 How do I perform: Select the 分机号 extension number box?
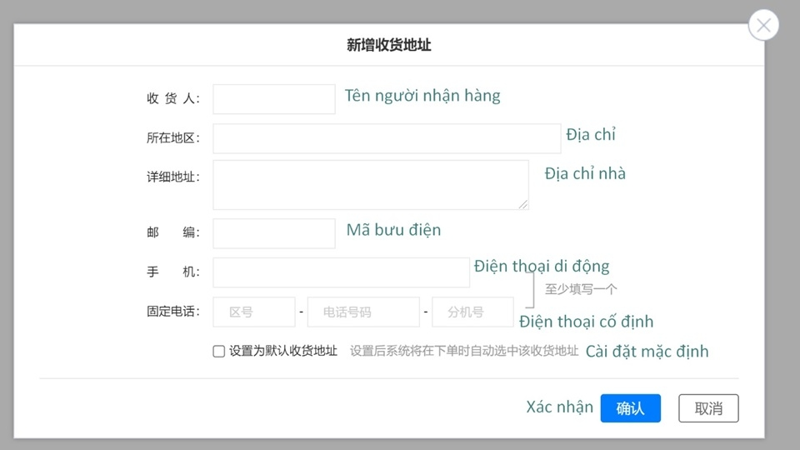(472, 312)
